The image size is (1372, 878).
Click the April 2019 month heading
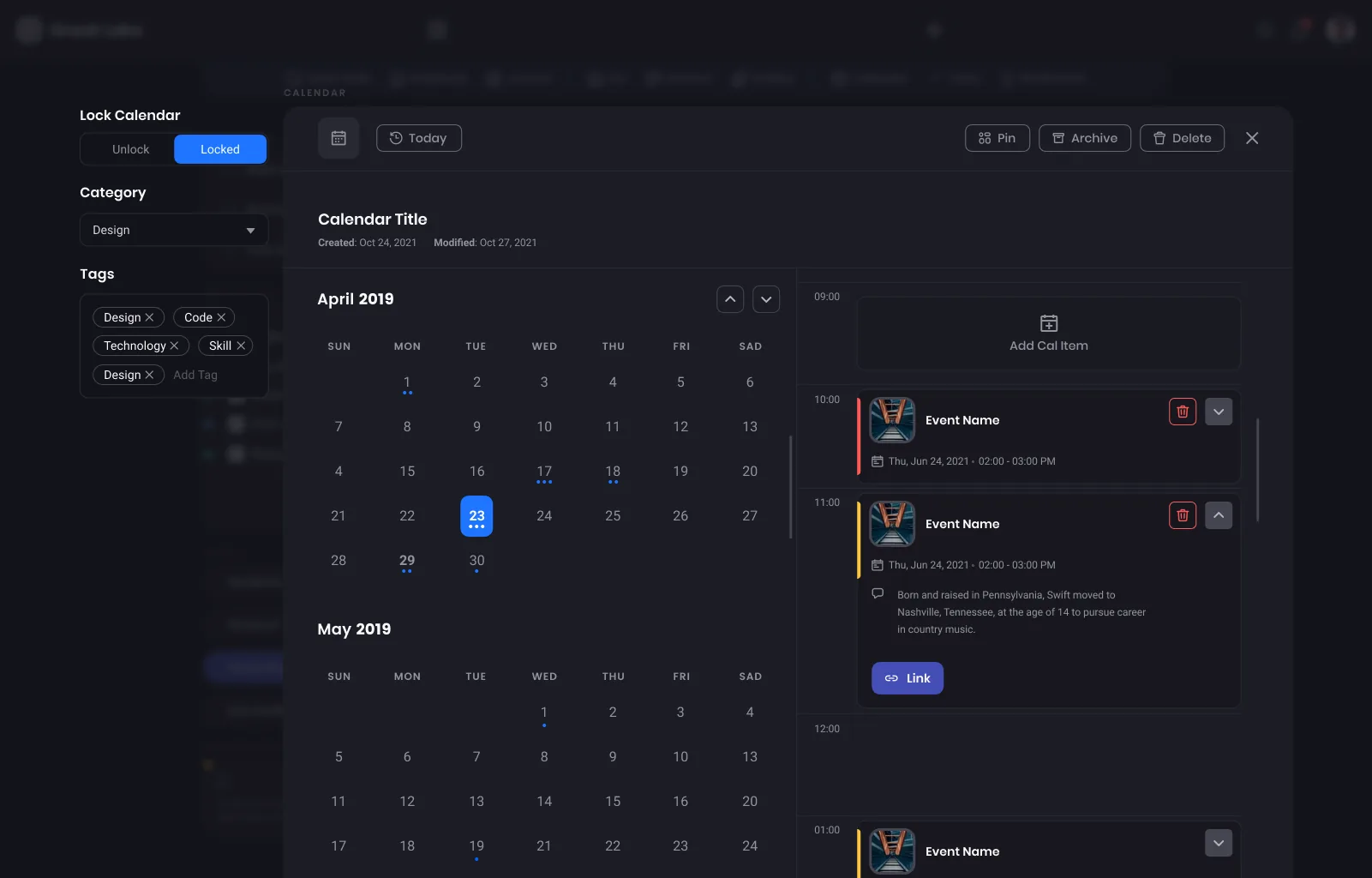(356, 299)
